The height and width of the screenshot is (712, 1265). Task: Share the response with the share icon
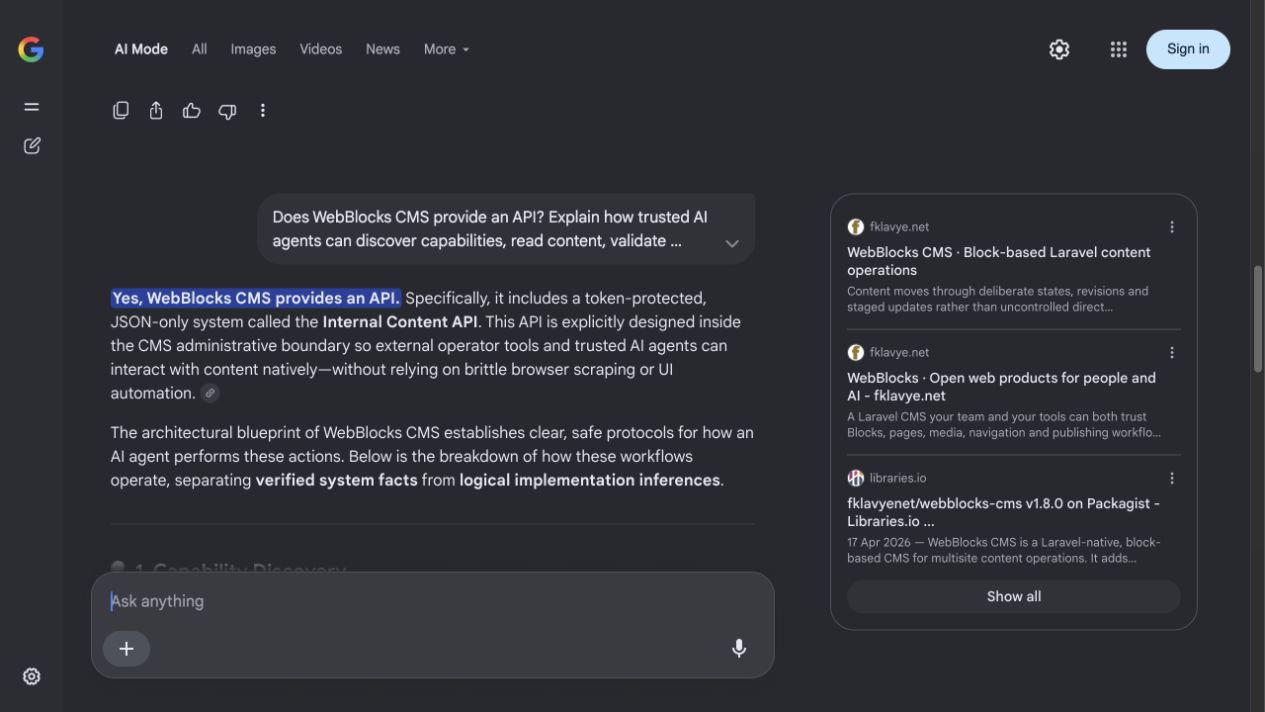156,111
